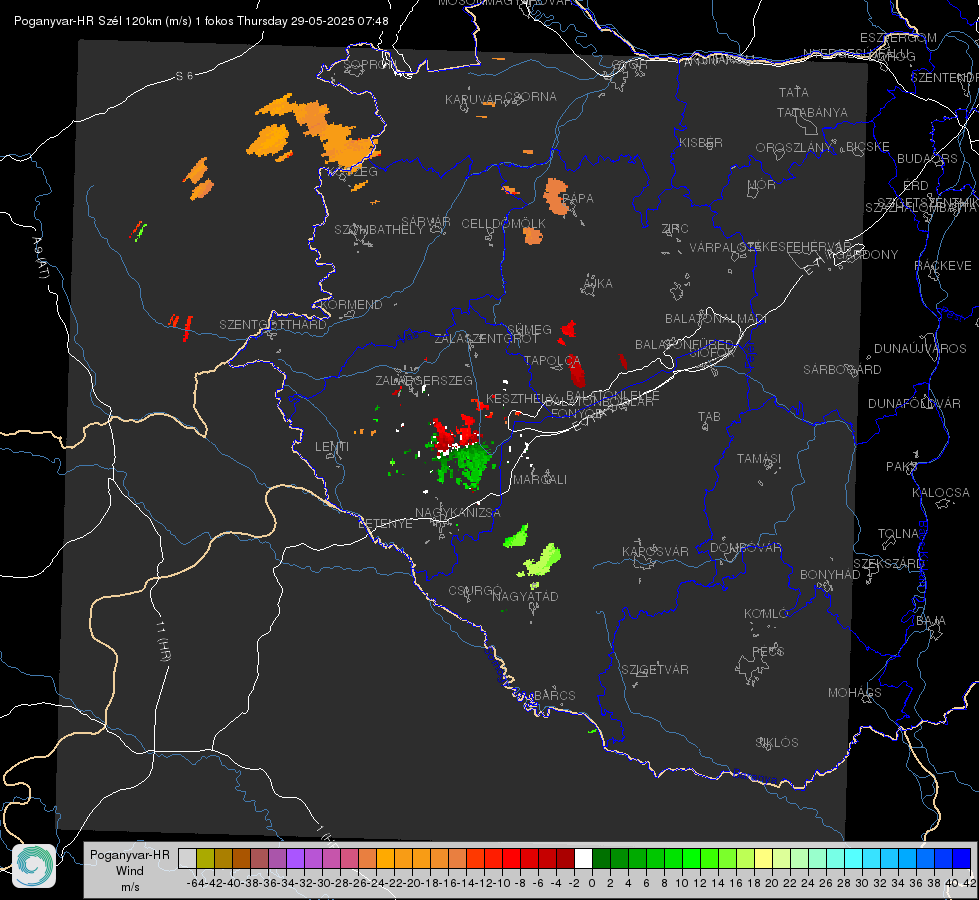Click the MARCALI city label
Viewport: 979px width, 900px height.
point(539,480)
